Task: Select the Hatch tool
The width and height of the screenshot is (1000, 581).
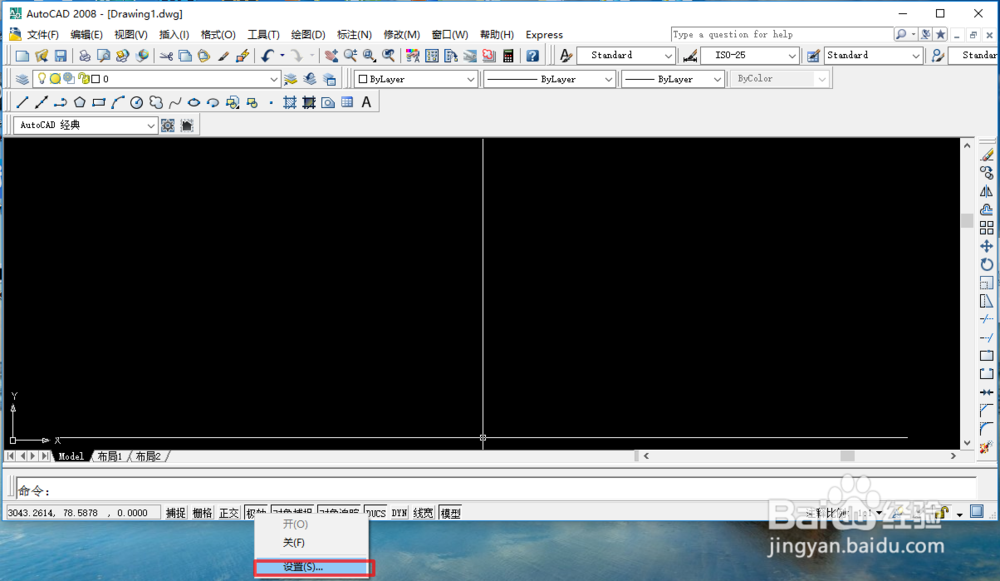Action: 290,102
